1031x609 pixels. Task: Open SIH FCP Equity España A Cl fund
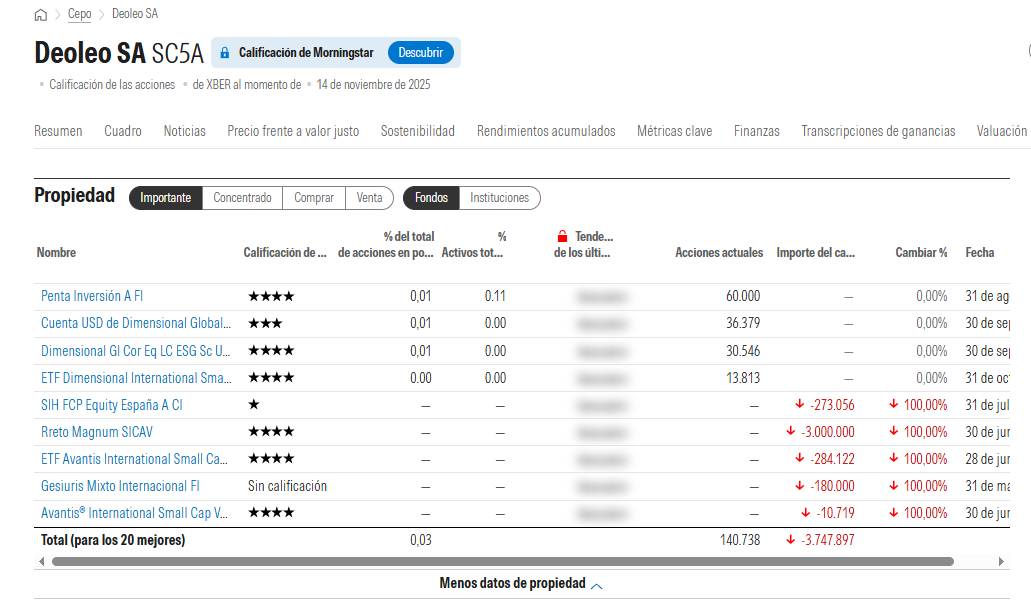pyautogui.click(x=112, y=404)
